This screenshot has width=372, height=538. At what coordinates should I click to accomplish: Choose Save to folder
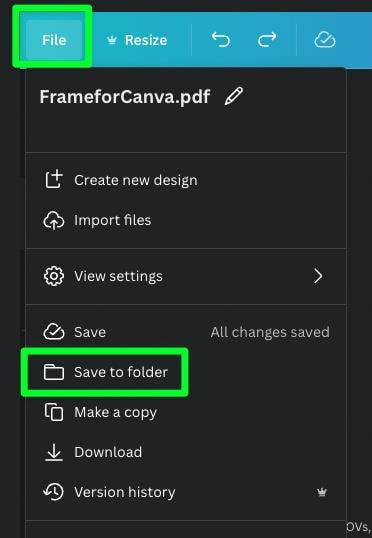(105, 372)
